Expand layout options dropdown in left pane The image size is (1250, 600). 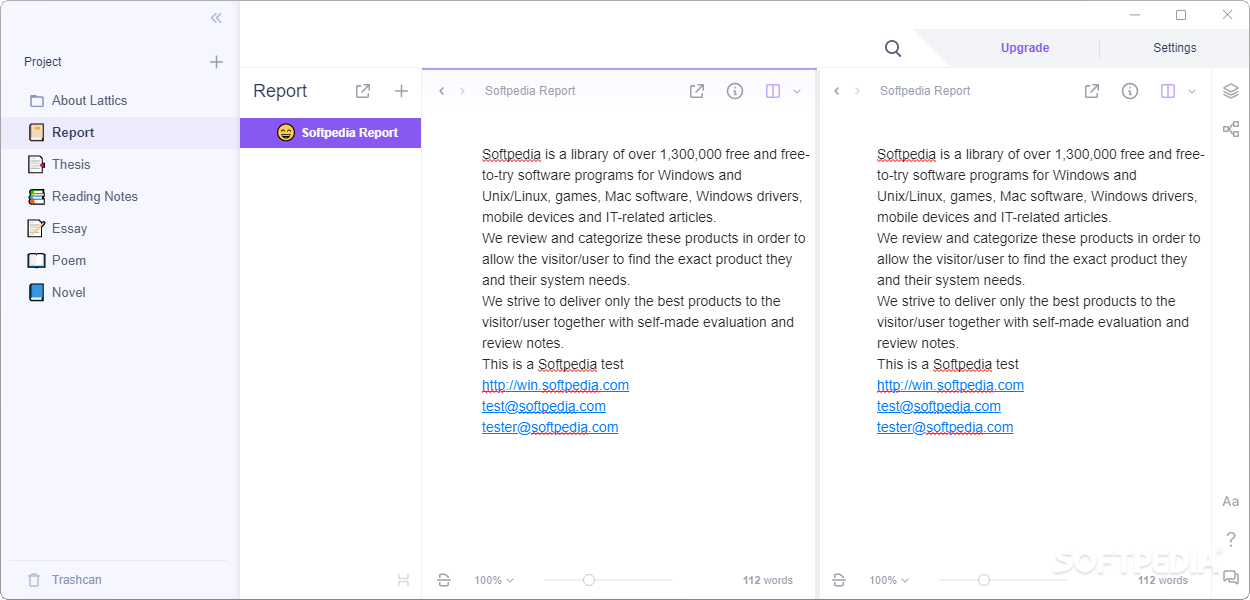[x=797, y=91]
